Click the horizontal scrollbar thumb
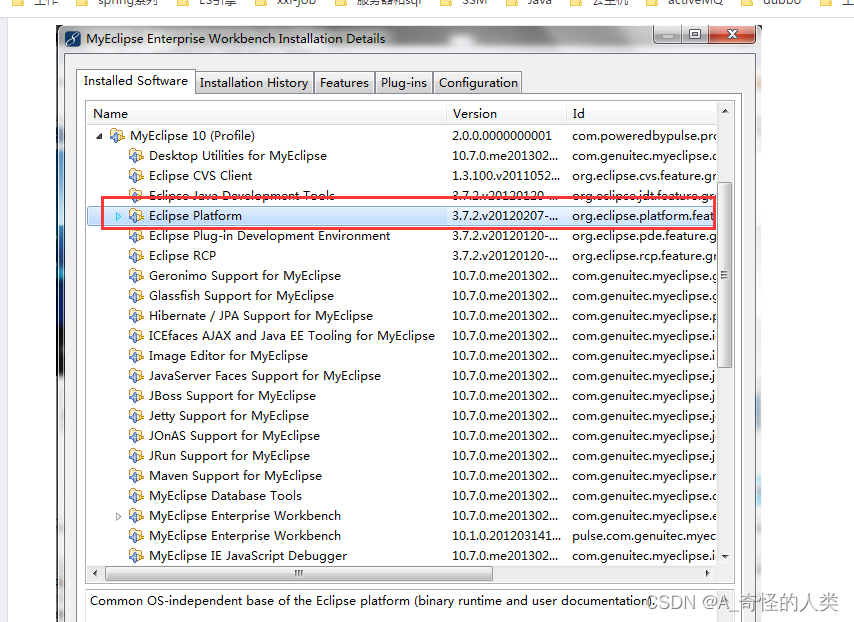This screenshot has width=854, height=622. tap(298, 573)
